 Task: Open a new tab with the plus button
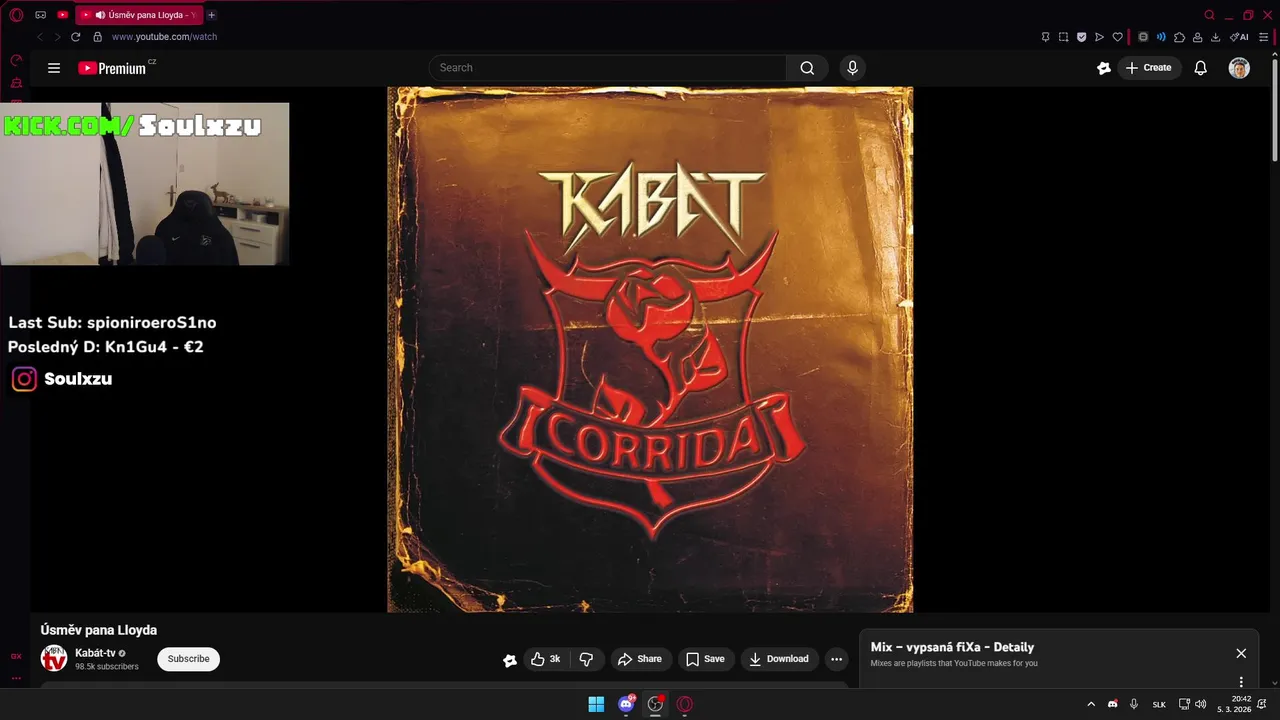[211, 15]
